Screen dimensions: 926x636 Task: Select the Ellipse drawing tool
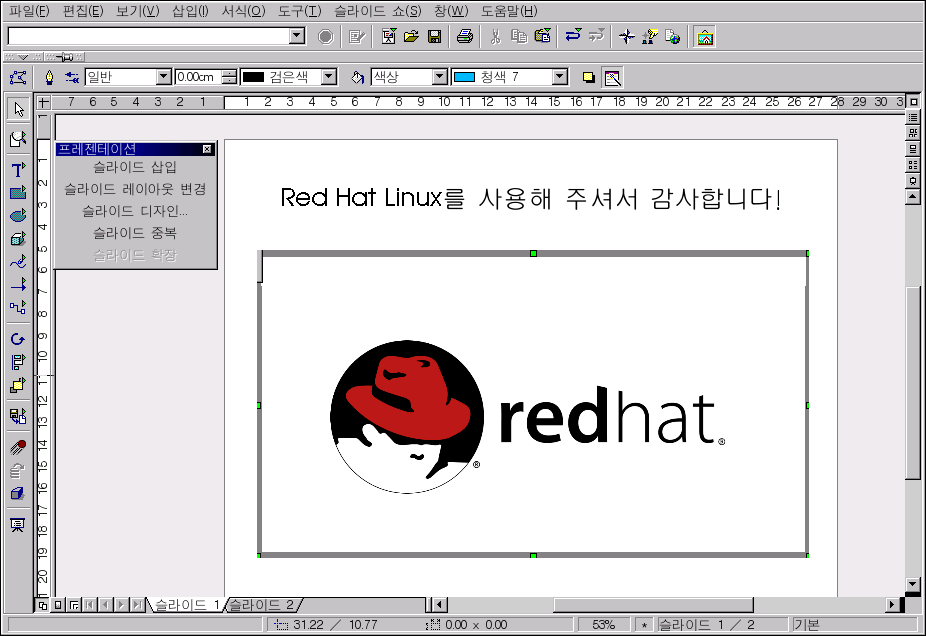click(17, 216)
